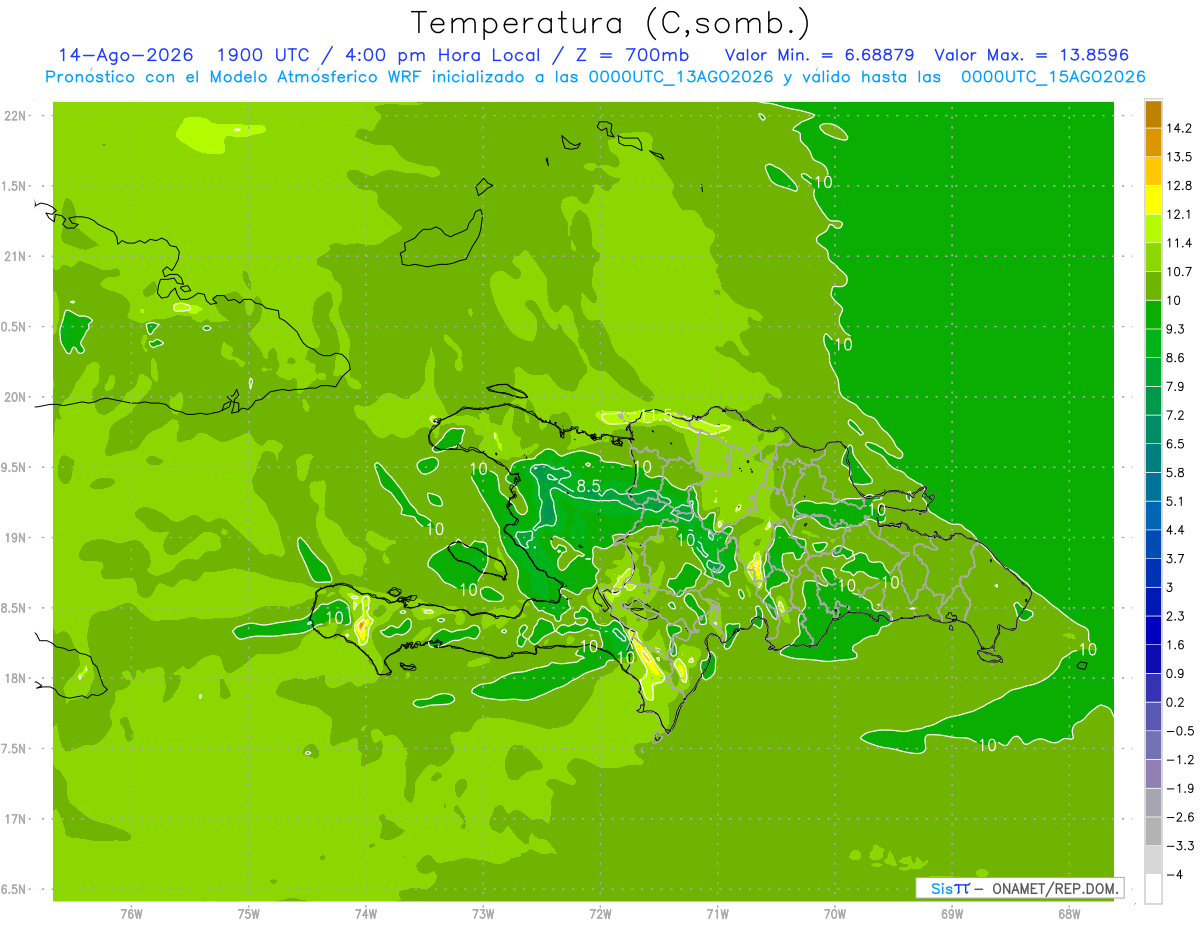Click the '6.5N' latitude axis label
Screen dimensions: 1200x927
point(15,890)
